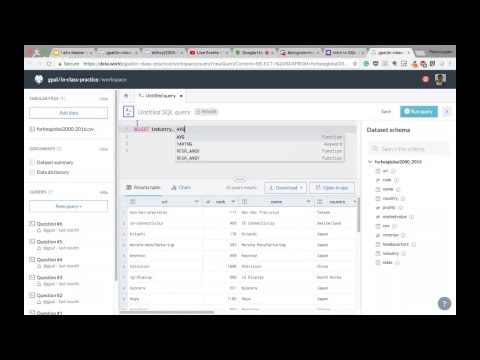Open the url column header dropdown
Viewport: 480px width, 360px height.
pos(197,201)
